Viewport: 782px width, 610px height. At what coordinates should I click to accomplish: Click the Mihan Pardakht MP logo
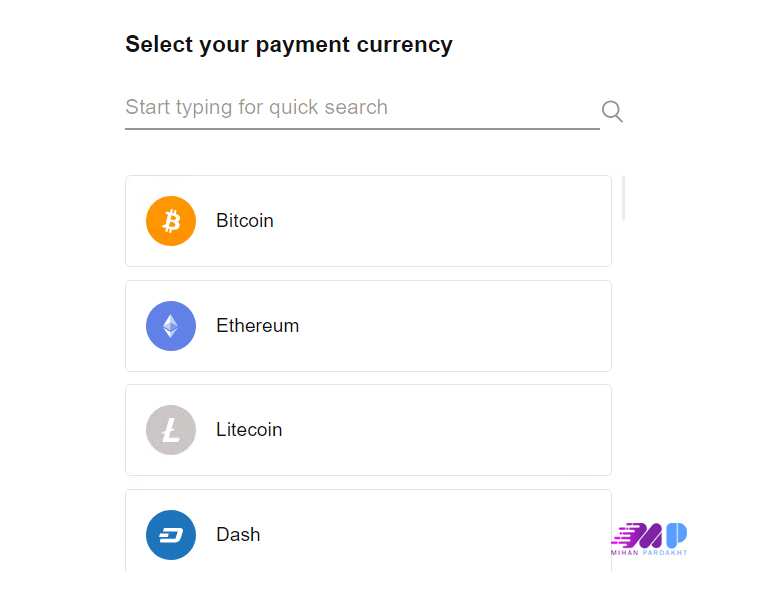point(650,535)
